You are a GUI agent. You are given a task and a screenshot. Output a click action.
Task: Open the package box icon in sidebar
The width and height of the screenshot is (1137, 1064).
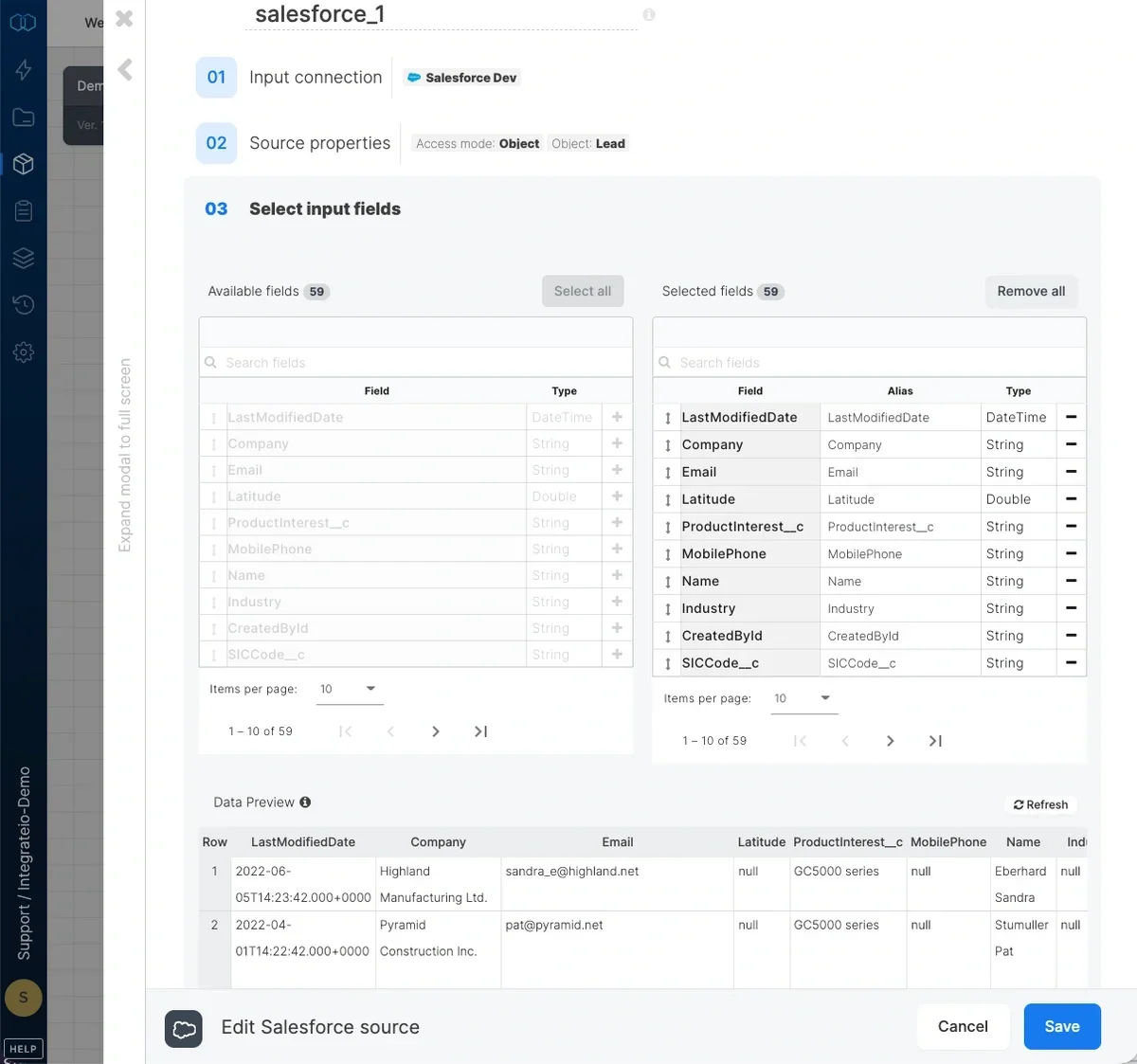[24, 164]
